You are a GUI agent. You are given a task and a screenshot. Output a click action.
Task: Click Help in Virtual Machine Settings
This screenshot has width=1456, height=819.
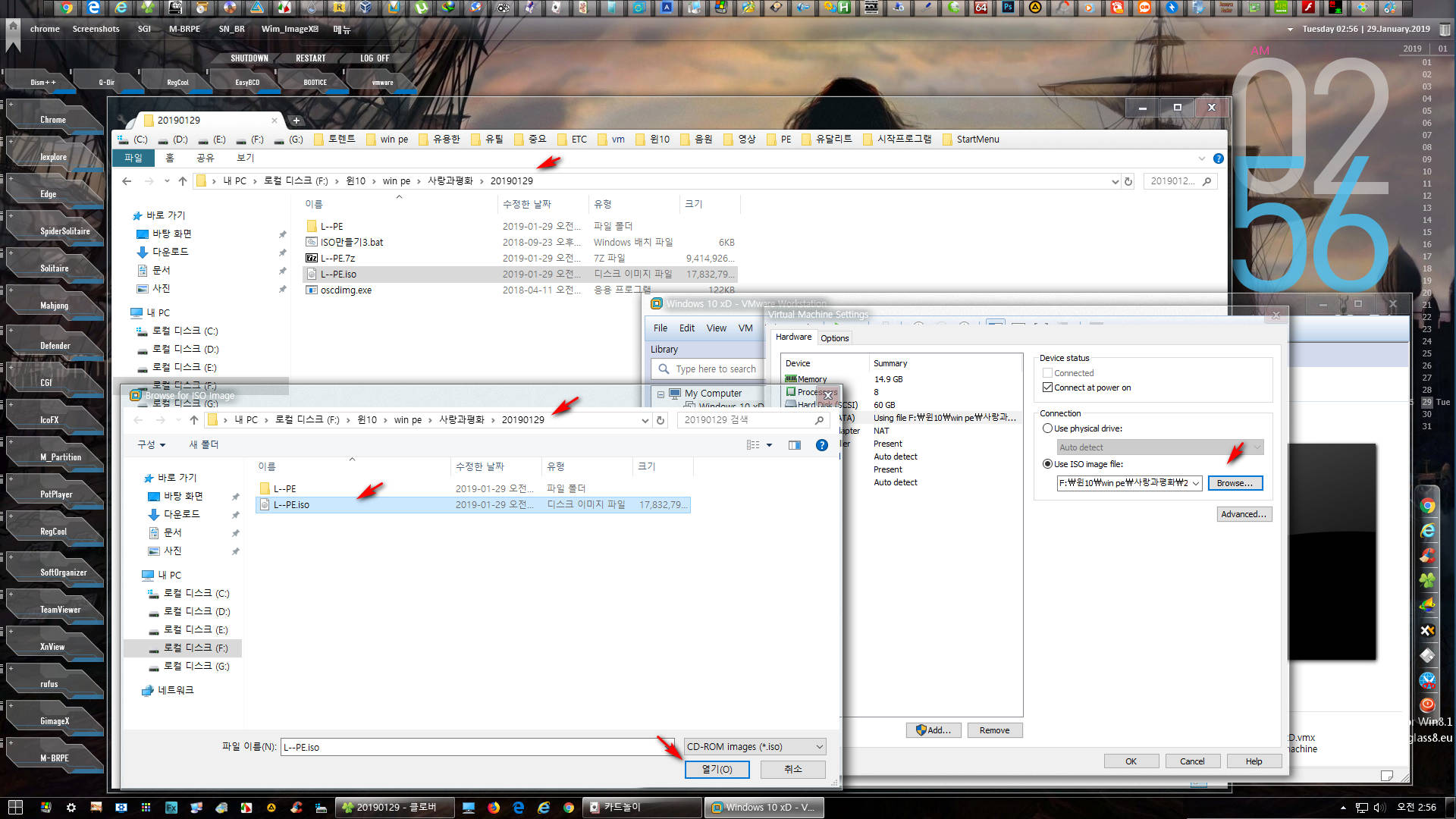tap(1254, 761)
